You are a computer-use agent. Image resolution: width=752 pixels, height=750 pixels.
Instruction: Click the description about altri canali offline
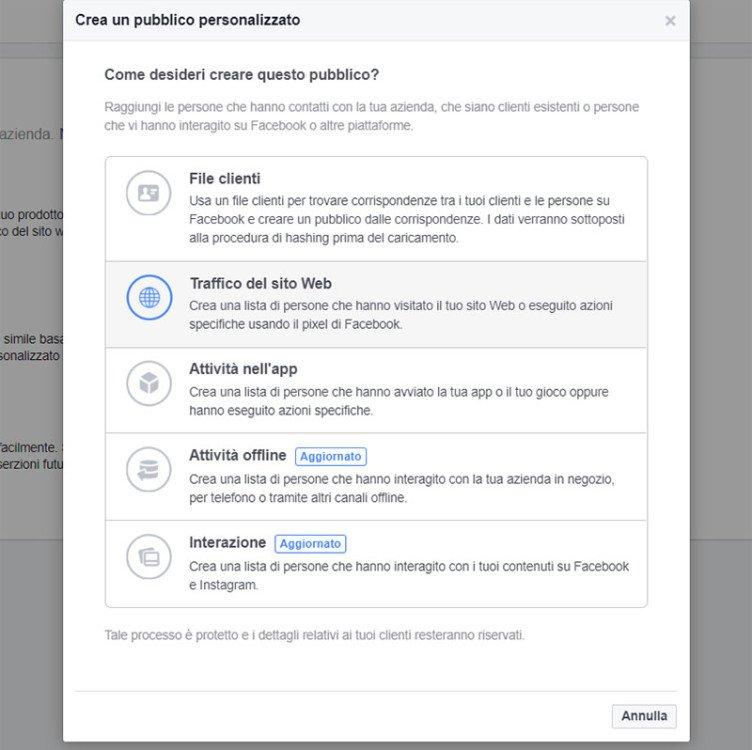click(x=401, y=488)
